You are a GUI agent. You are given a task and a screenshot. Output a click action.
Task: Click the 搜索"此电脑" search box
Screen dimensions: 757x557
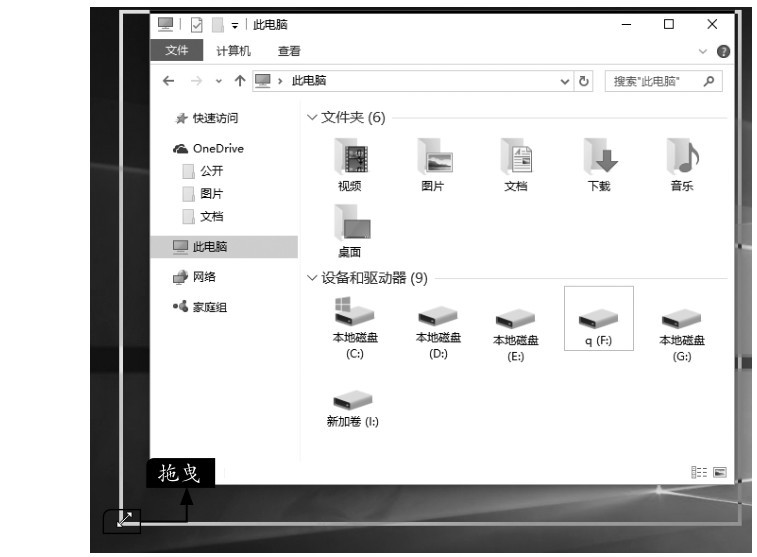664,81
